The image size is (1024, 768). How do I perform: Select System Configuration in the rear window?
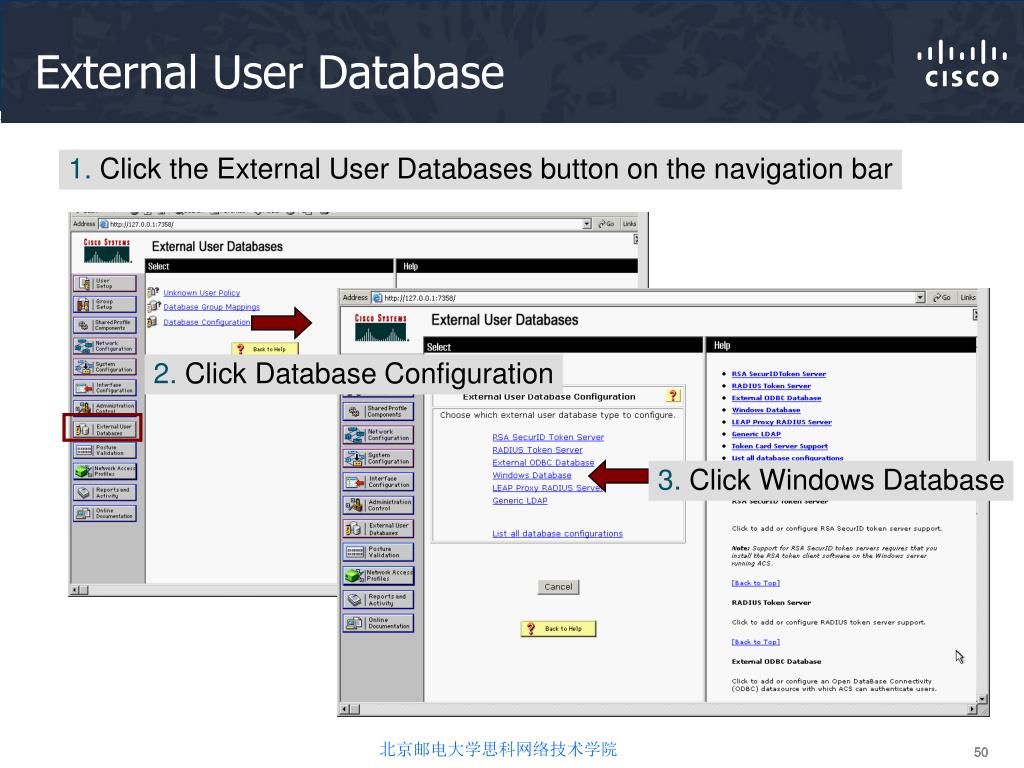click(104, 367)
